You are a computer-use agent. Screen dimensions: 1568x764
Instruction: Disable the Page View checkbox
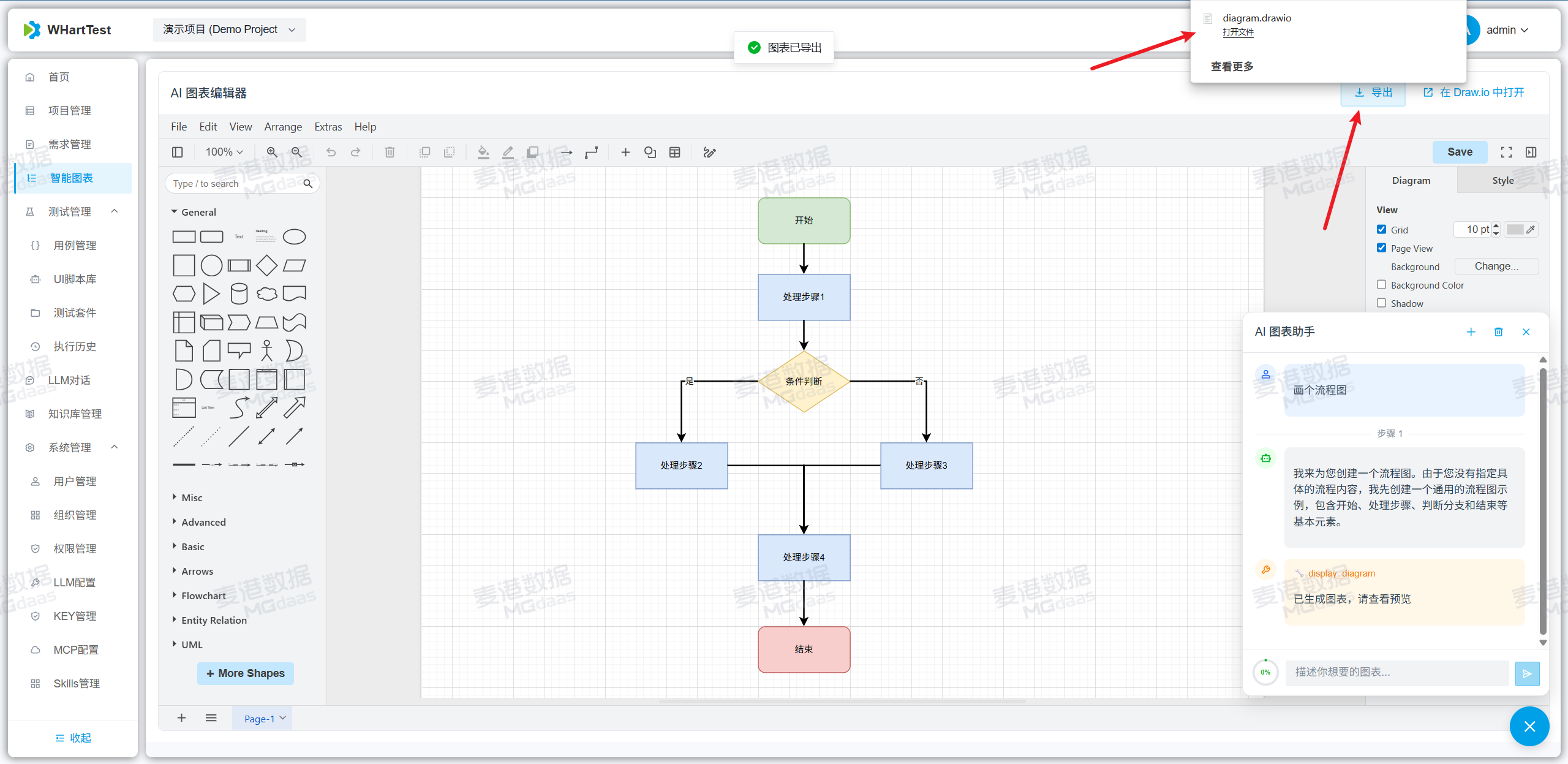click(1382, 248)
